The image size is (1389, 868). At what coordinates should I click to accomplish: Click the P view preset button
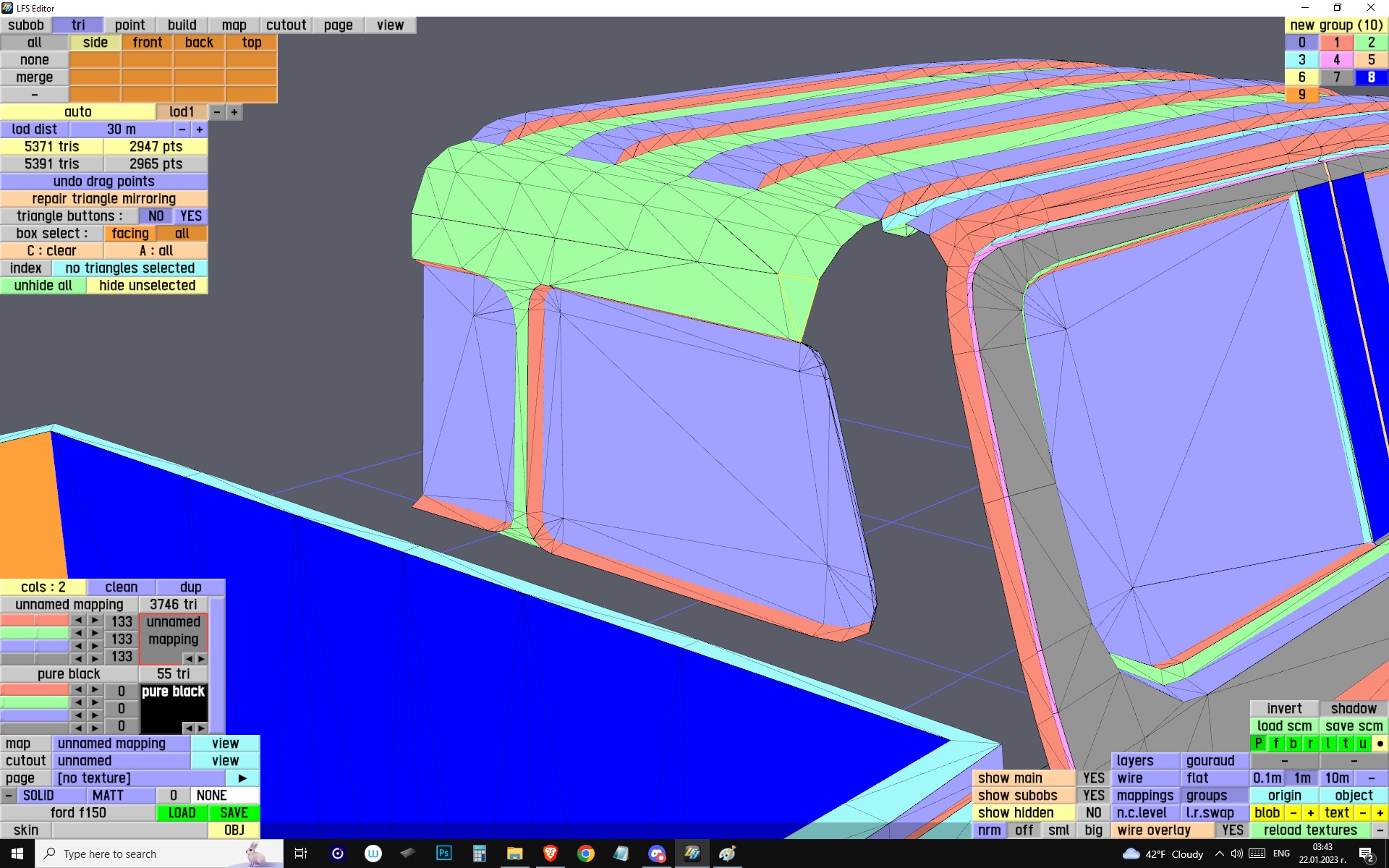click(x=1258, y=744)
